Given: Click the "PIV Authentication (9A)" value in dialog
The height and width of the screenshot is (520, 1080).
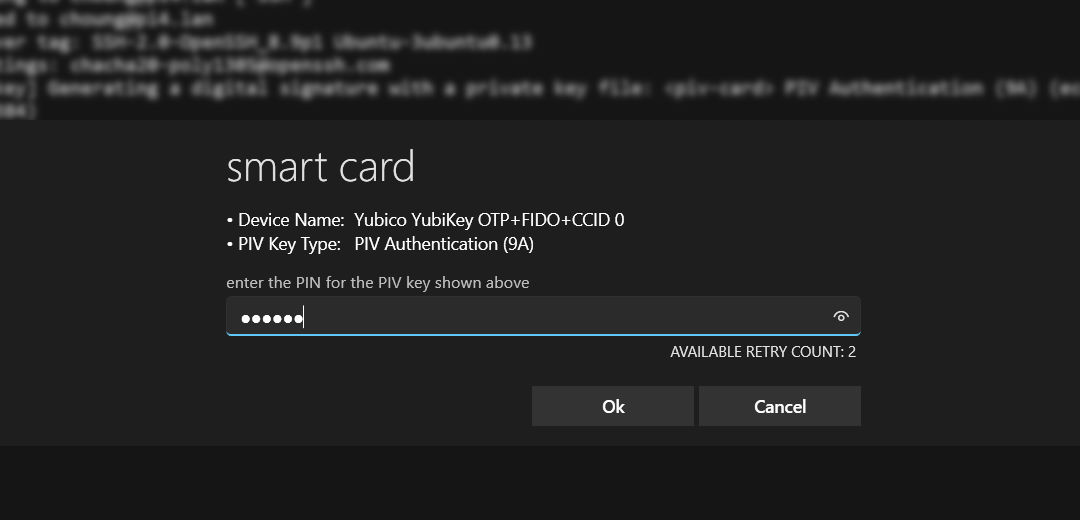Looking at the screenshot, I should click(451, 244).
